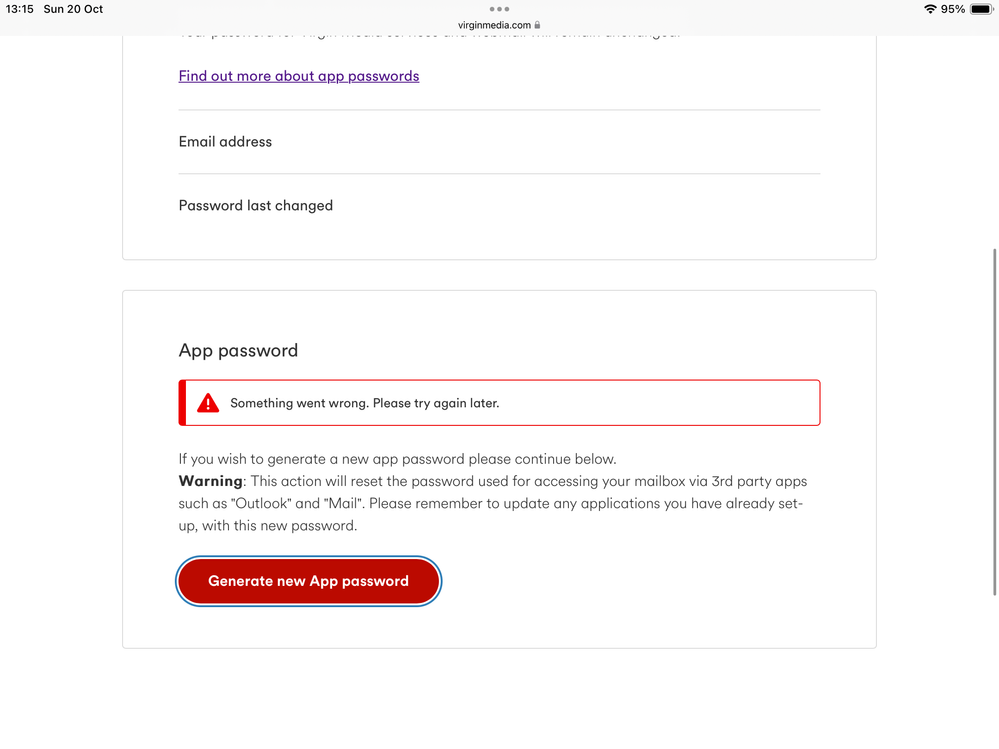Open the three-dot multitasking menu
999x749 pixels.
[x=499, y=9]
